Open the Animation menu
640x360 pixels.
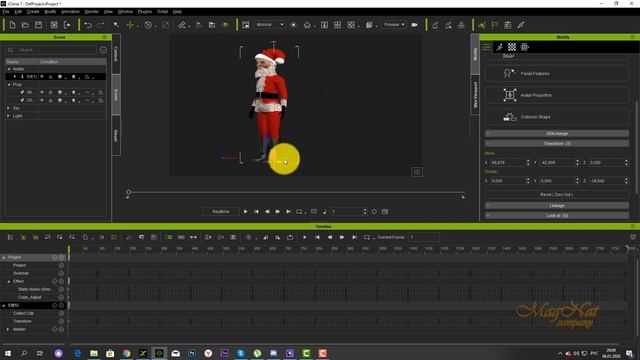pyautogui.click(x=70, y=12)
